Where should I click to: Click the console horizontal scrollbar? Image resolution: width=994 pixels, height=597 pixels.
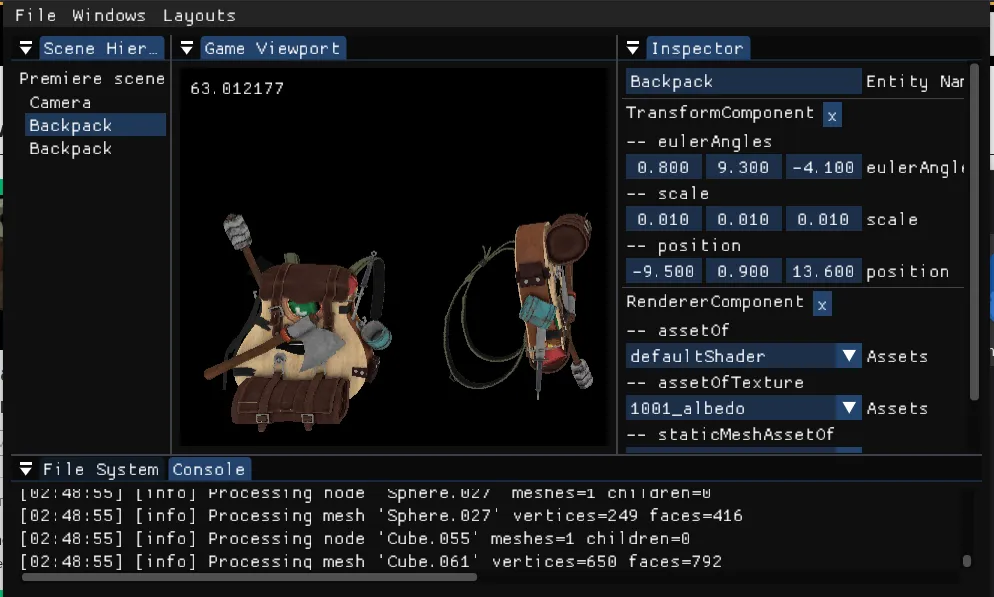coord(249,576)
